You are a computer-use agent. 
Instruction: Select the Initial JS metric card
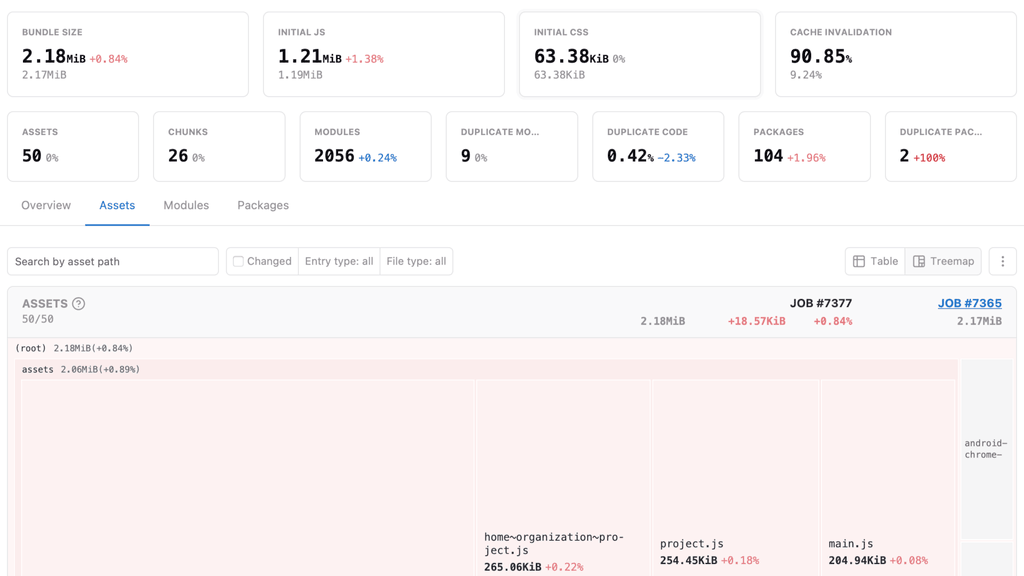(384, 54)
